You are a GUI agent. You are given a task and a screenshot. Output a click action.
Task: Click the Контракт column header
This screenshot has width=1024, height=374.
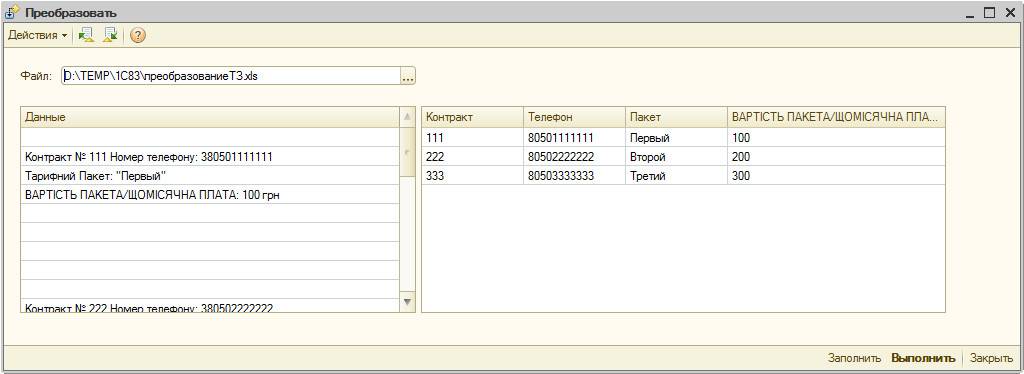click(472, 117)
